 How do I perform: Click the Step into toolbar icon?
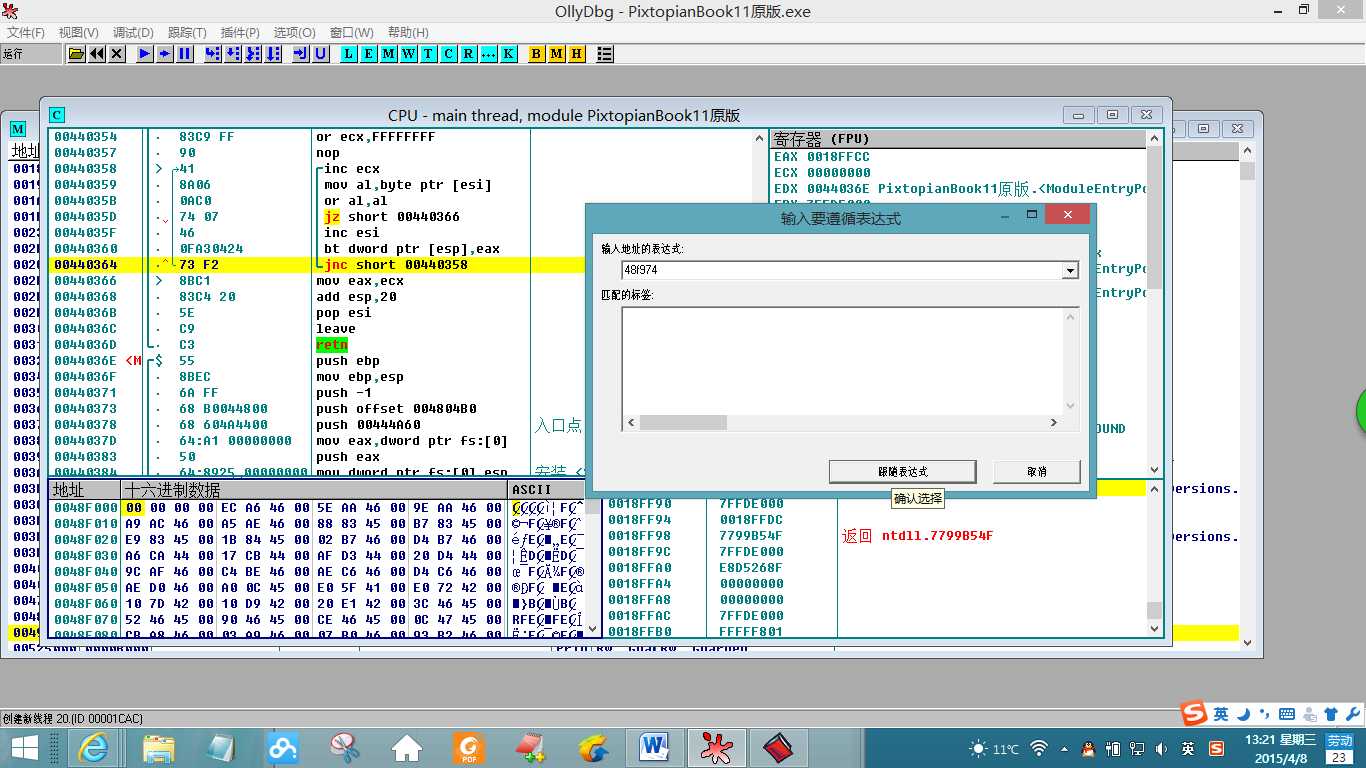pyautogui.click(x=213, y=54)
